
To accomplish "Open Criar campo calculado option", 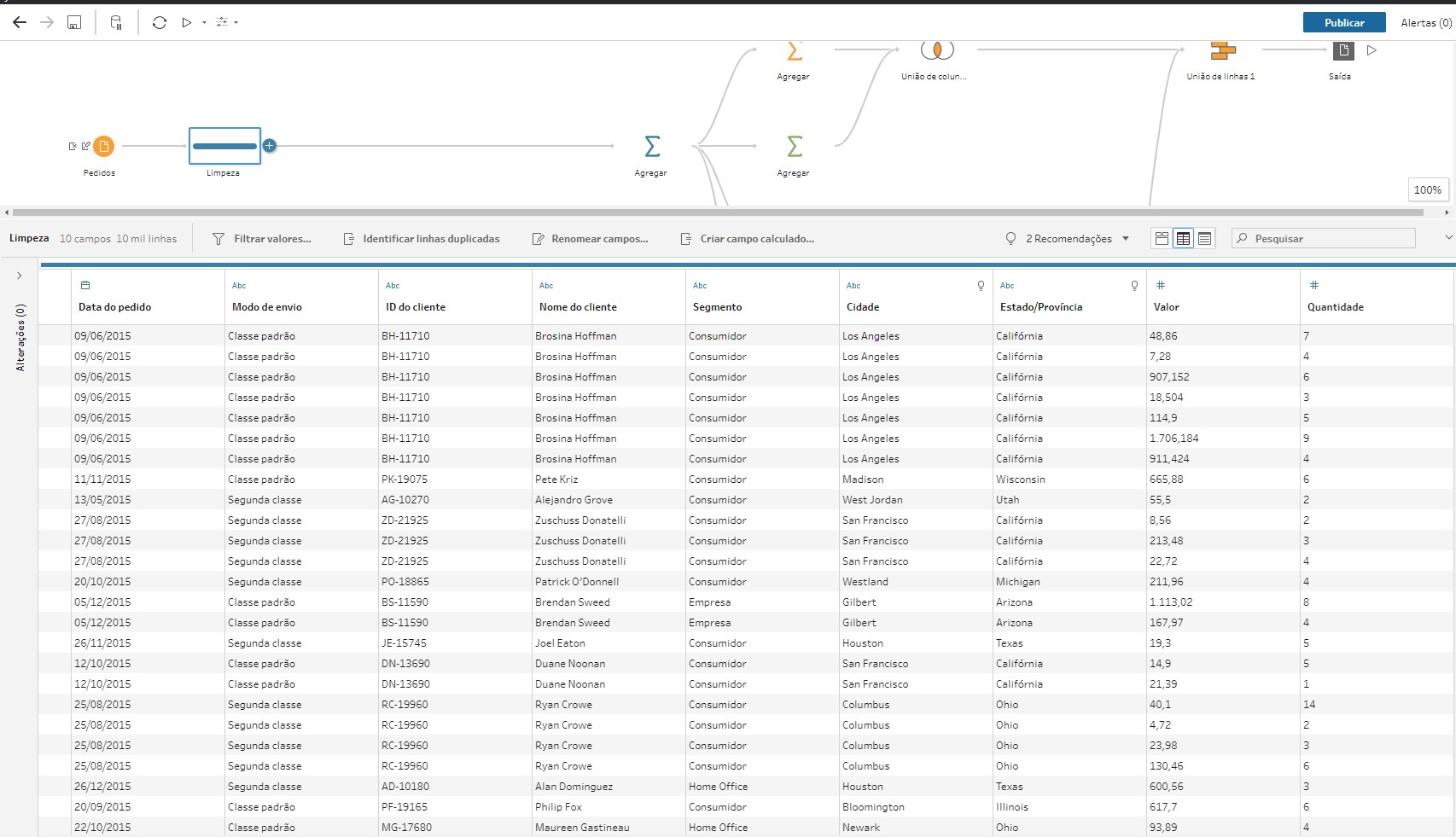I will pyautogui.click(x=747, y=239).
